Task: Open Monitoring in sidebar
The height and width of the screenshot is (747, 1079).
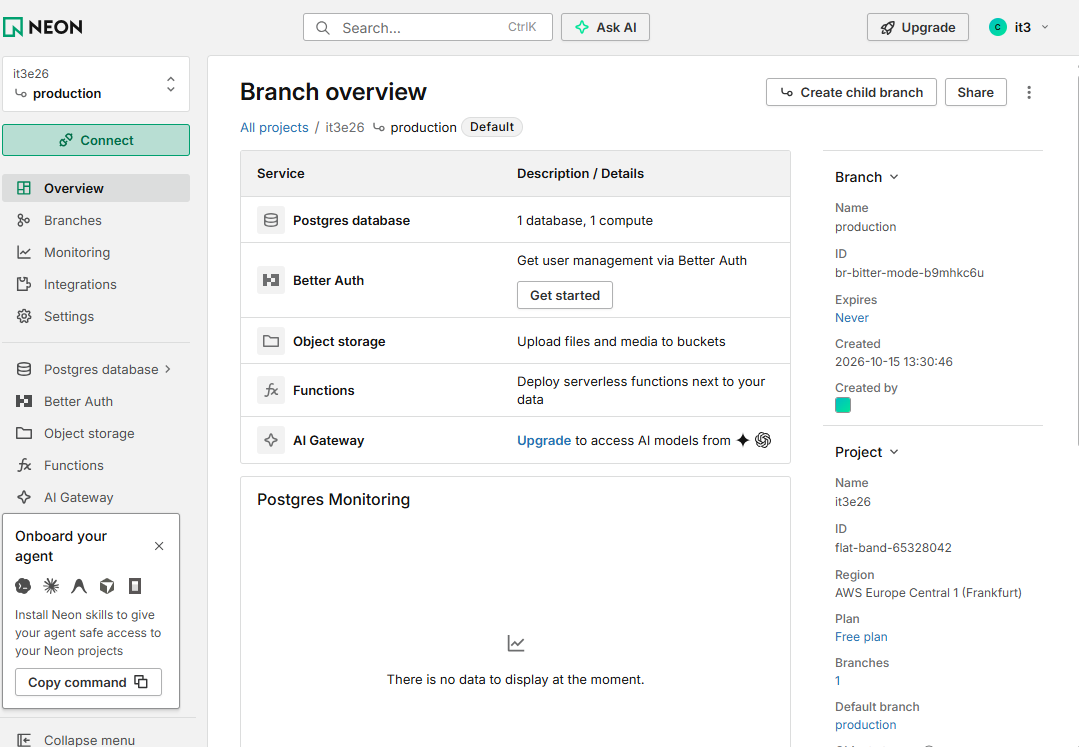Action: 96,252
